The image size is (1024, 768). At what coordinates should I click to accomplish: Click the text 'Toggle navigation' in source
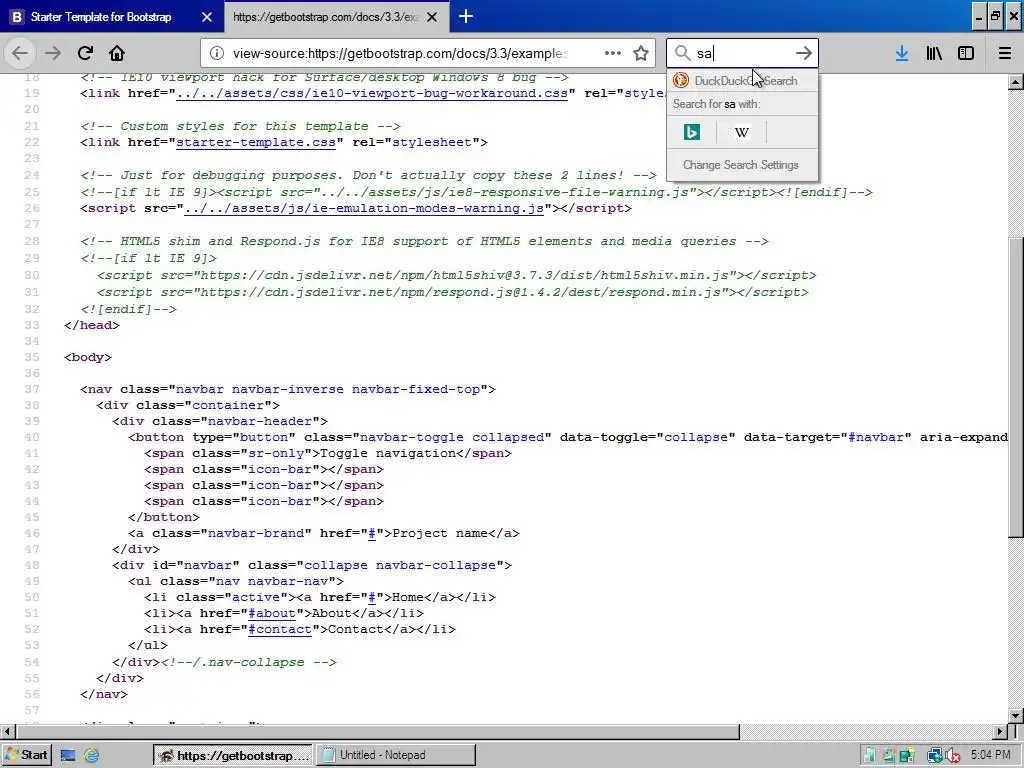(x=388, y=453)
